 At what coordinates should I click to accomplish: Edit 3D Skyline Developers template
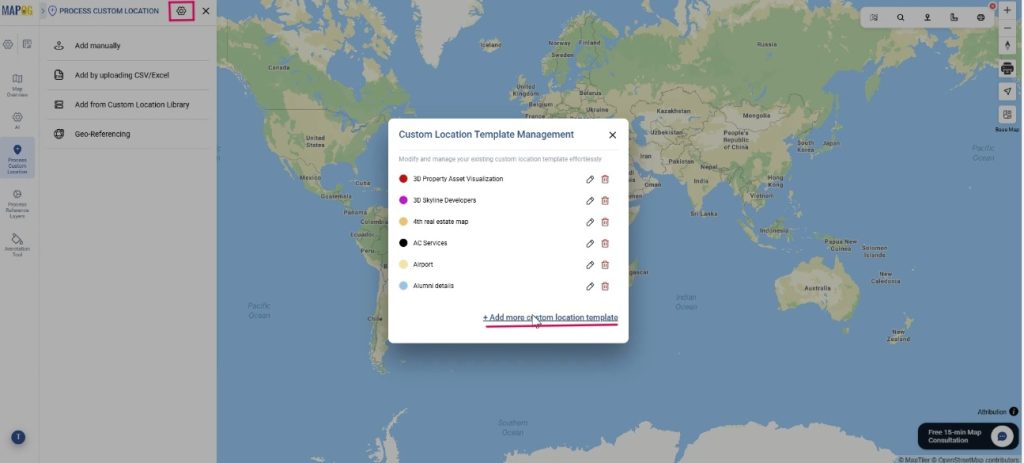pyautogui.click(x=590, y=200)
